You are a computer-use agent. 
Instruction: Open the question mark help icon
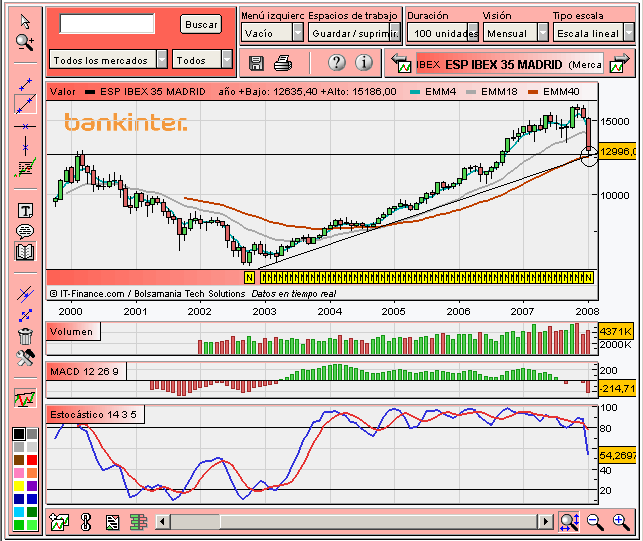pyautogui.click(x=337, y=63)
